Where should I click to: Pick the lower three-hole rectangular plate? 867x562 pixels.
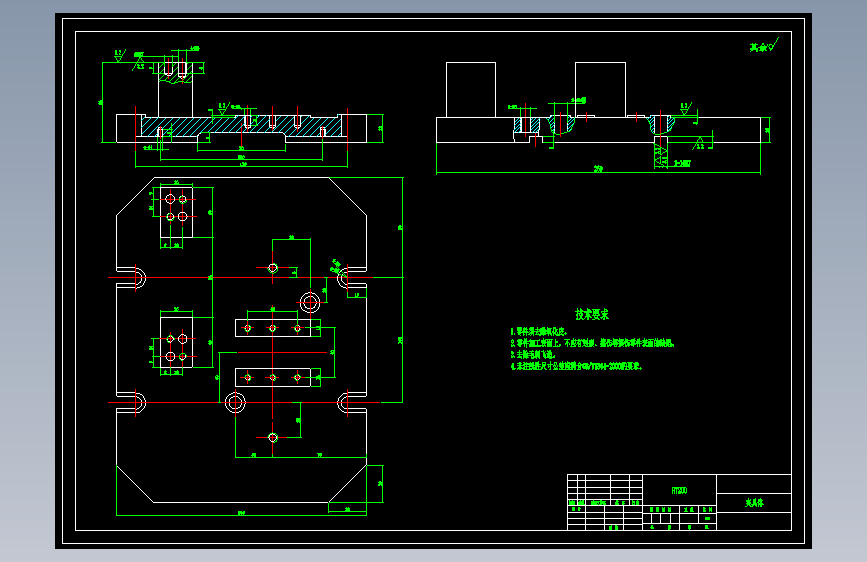[273, 377]
